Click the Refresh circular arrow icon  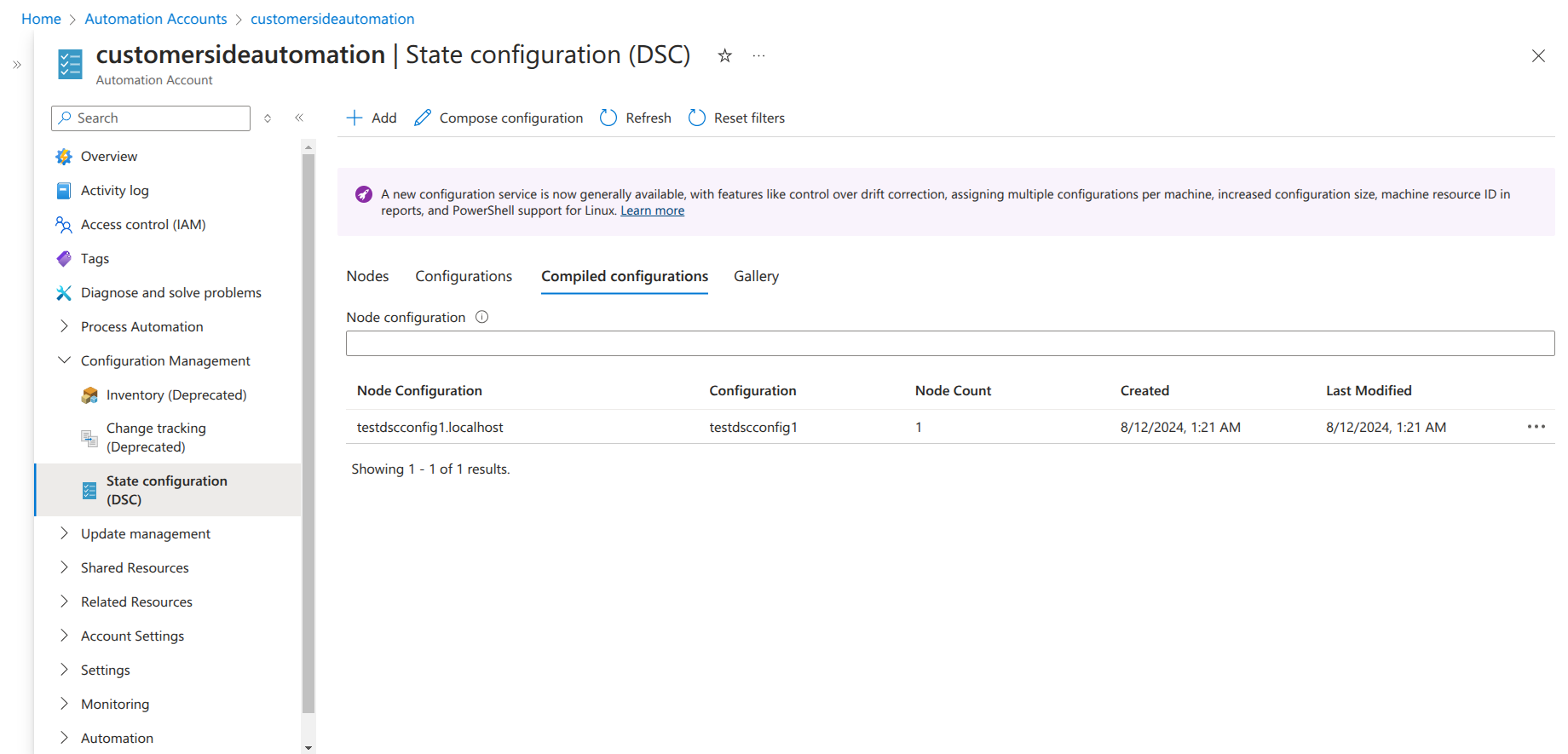click(x=608, y=118)
